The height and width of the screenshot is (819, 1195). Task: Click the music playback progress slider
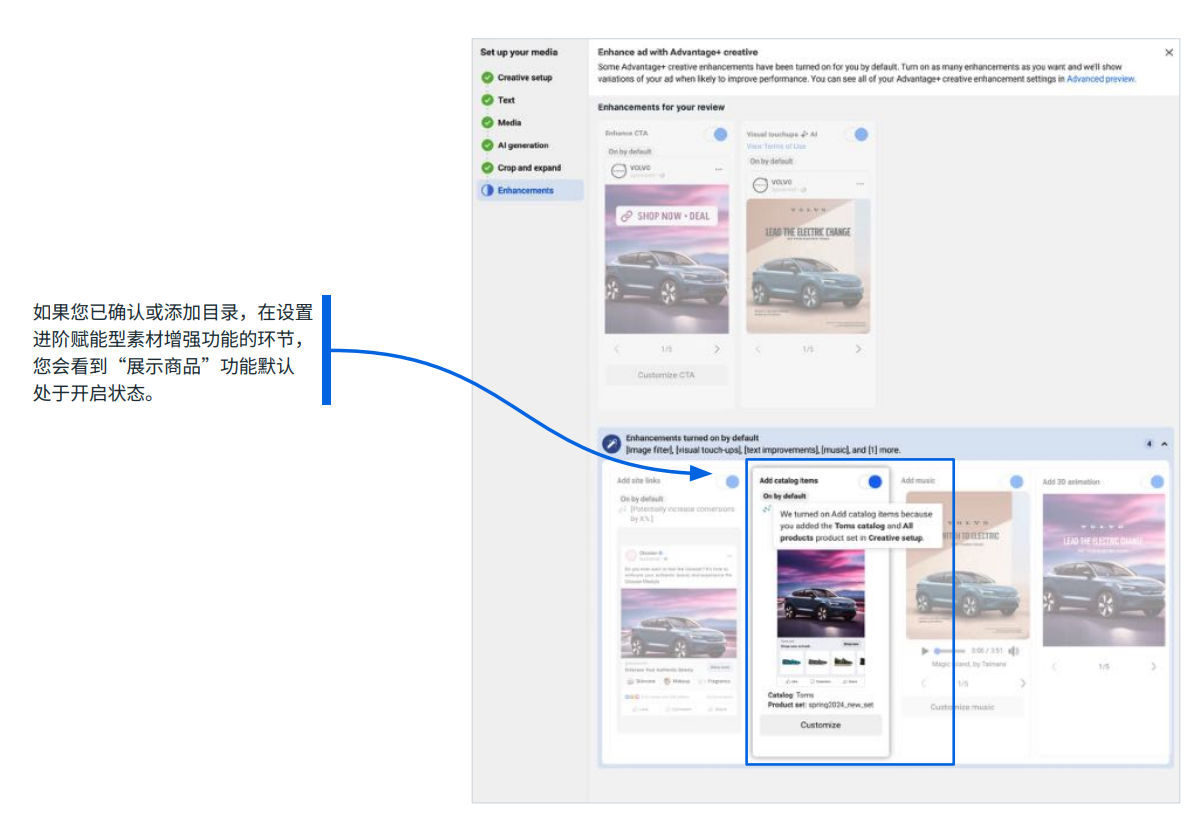950,651
